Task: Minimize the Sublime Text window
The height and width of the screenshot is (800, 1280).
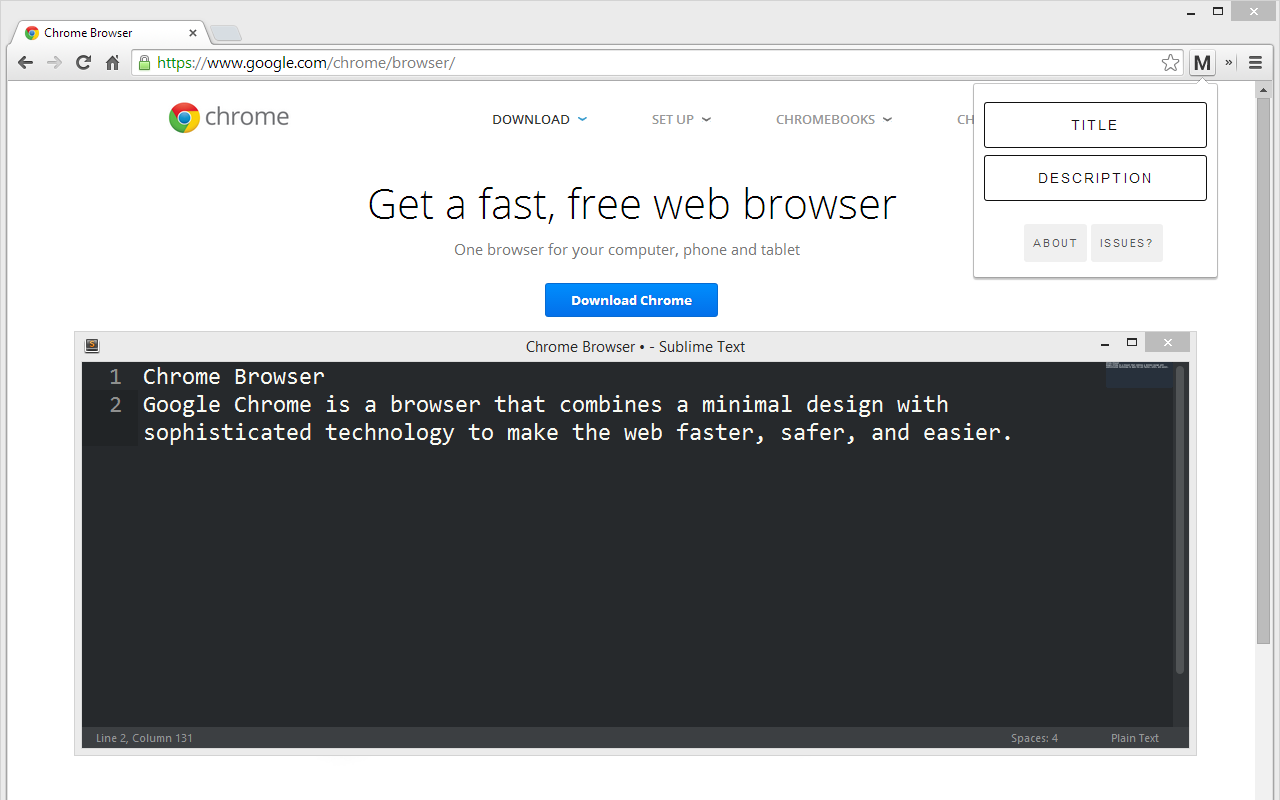Action: (x=1103, y=343)
